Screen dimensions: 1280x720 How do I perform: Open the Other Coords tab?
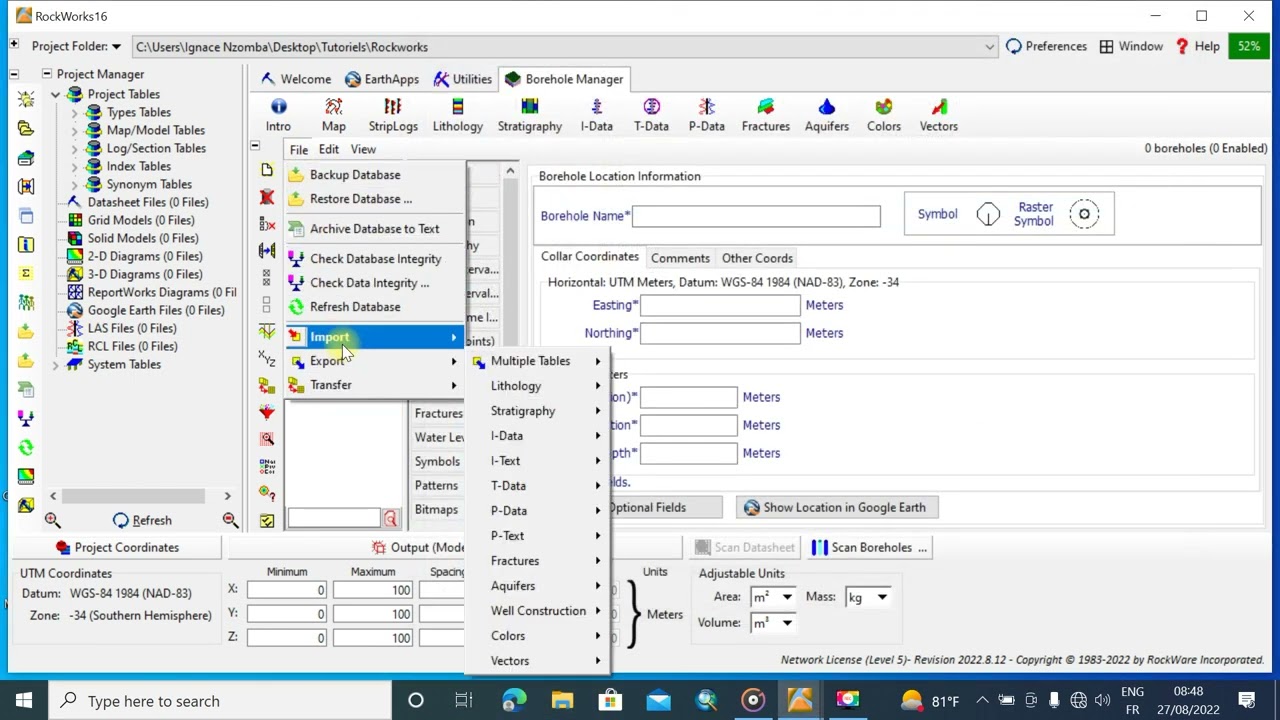757,258
